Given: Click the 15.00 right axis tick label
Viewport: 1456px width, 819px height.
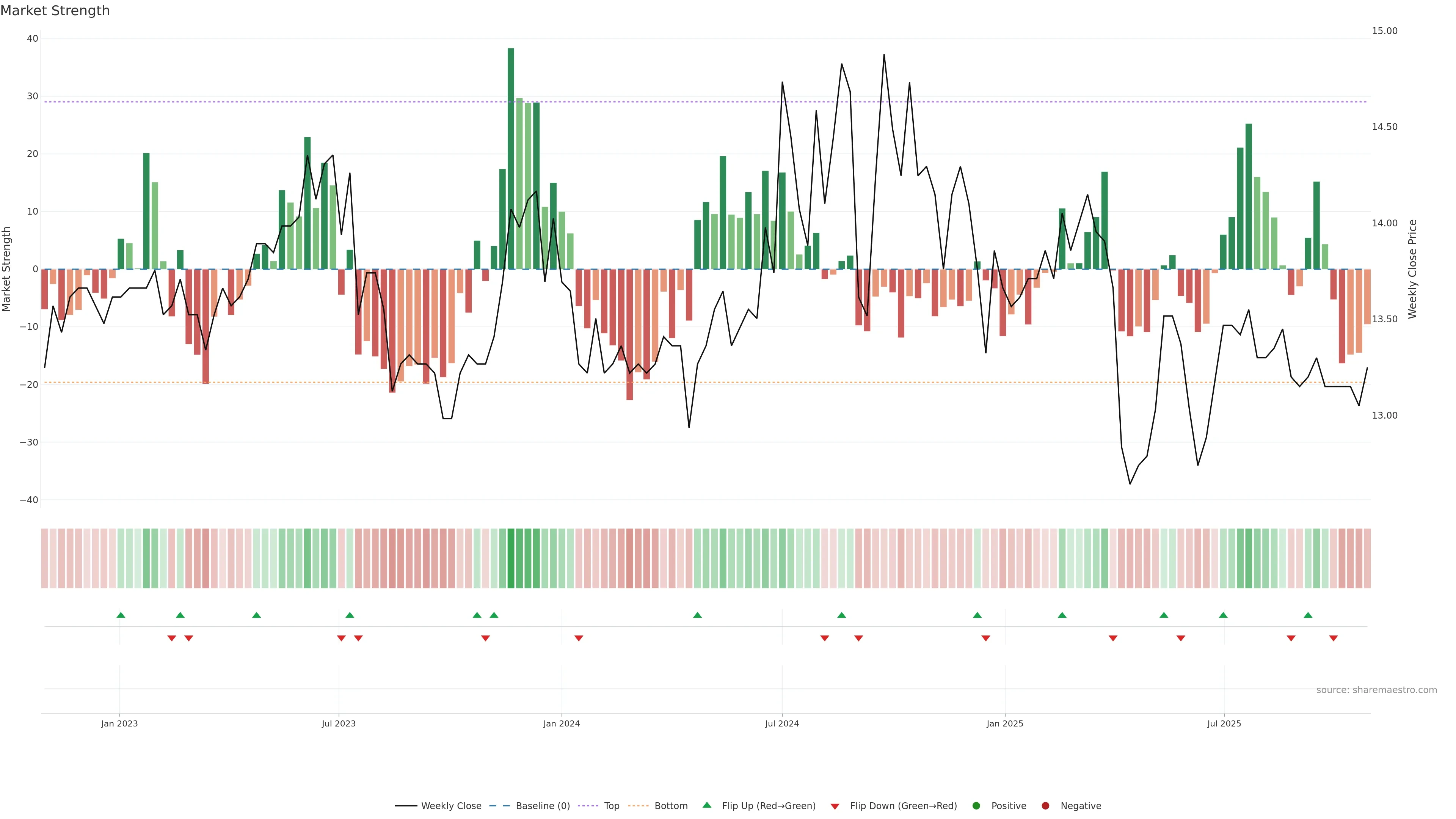Looking at the screenshot, I should [1384, 31].
